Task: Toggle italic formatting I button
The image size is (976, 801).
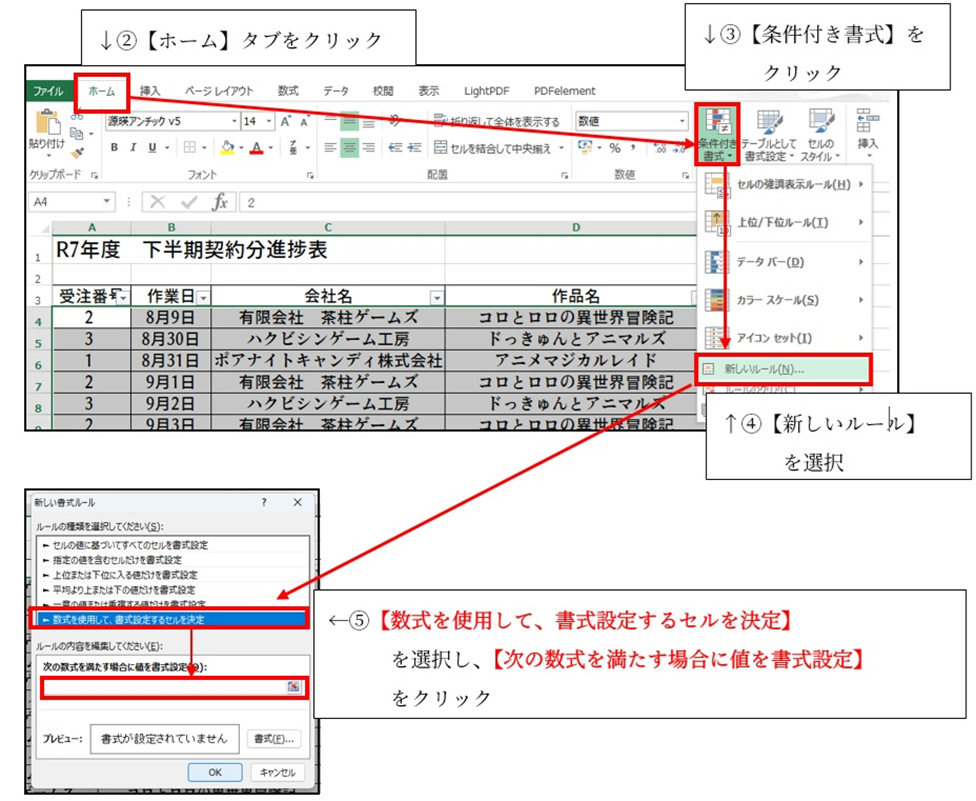Action: click(134, 148)
